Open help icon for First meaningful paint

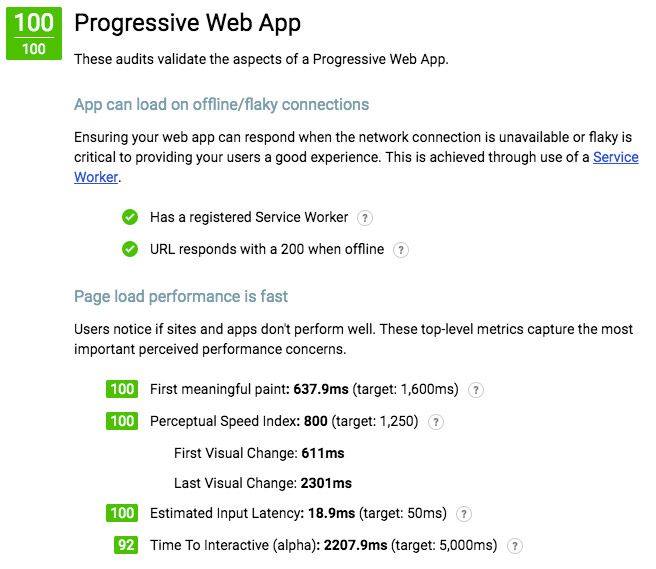pos(475,390)
